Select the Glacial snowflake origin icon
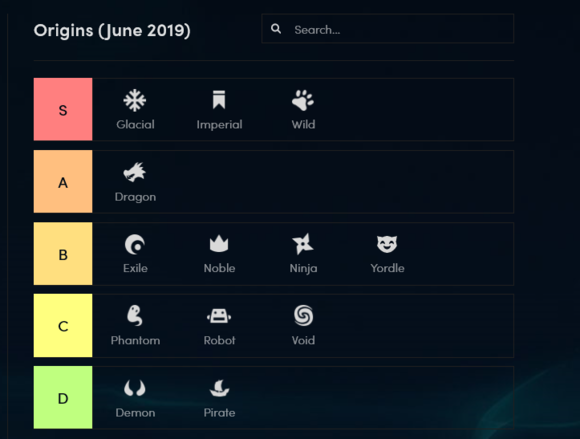The width and height of the screenshot is (580, 439). [x=135, y=100]
